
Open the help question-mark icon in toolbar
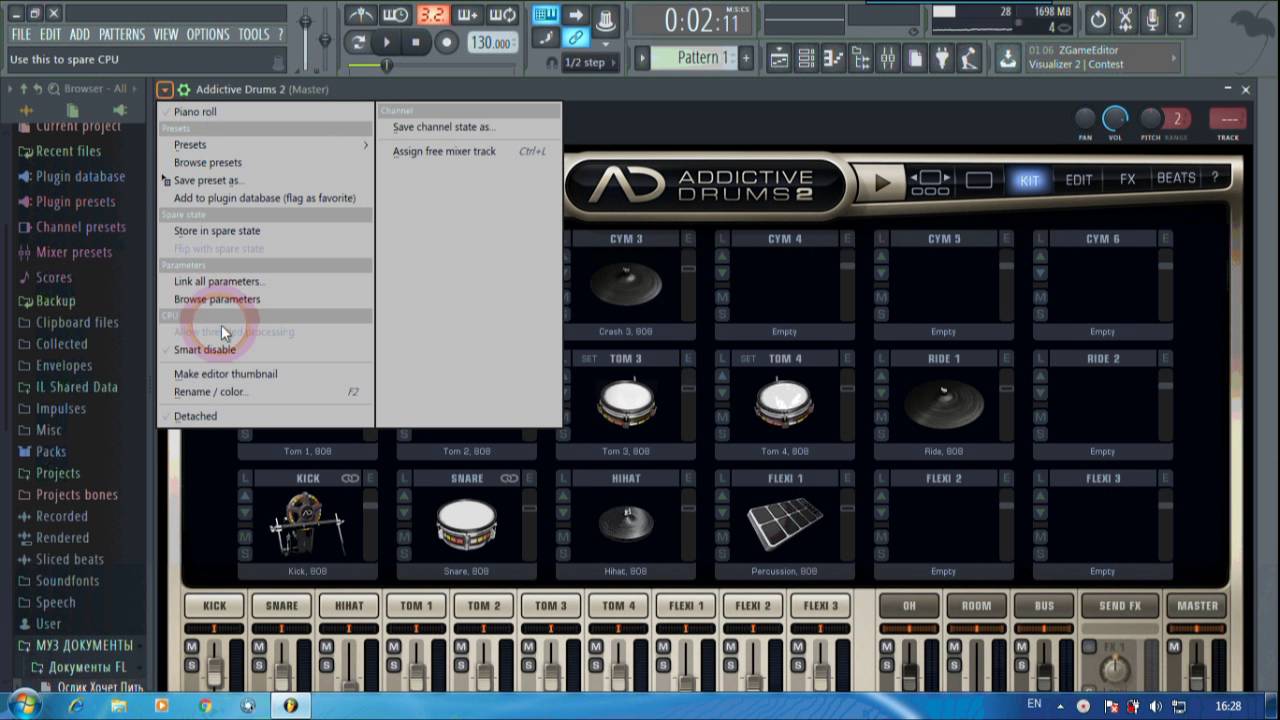1179,18
